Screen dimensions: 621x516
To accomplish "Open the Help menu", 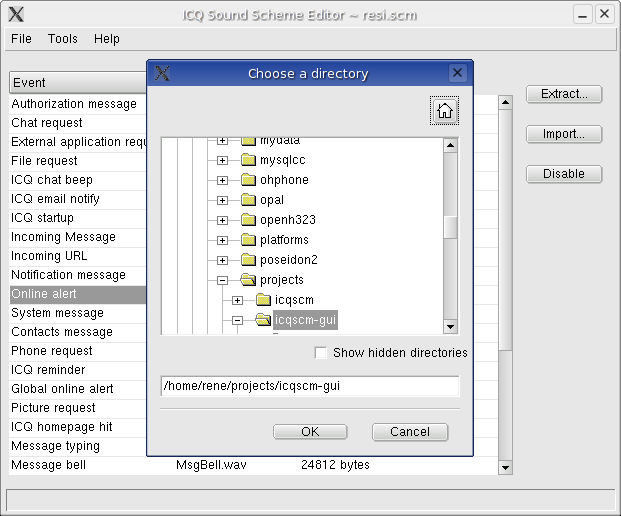I will point(107,39).
